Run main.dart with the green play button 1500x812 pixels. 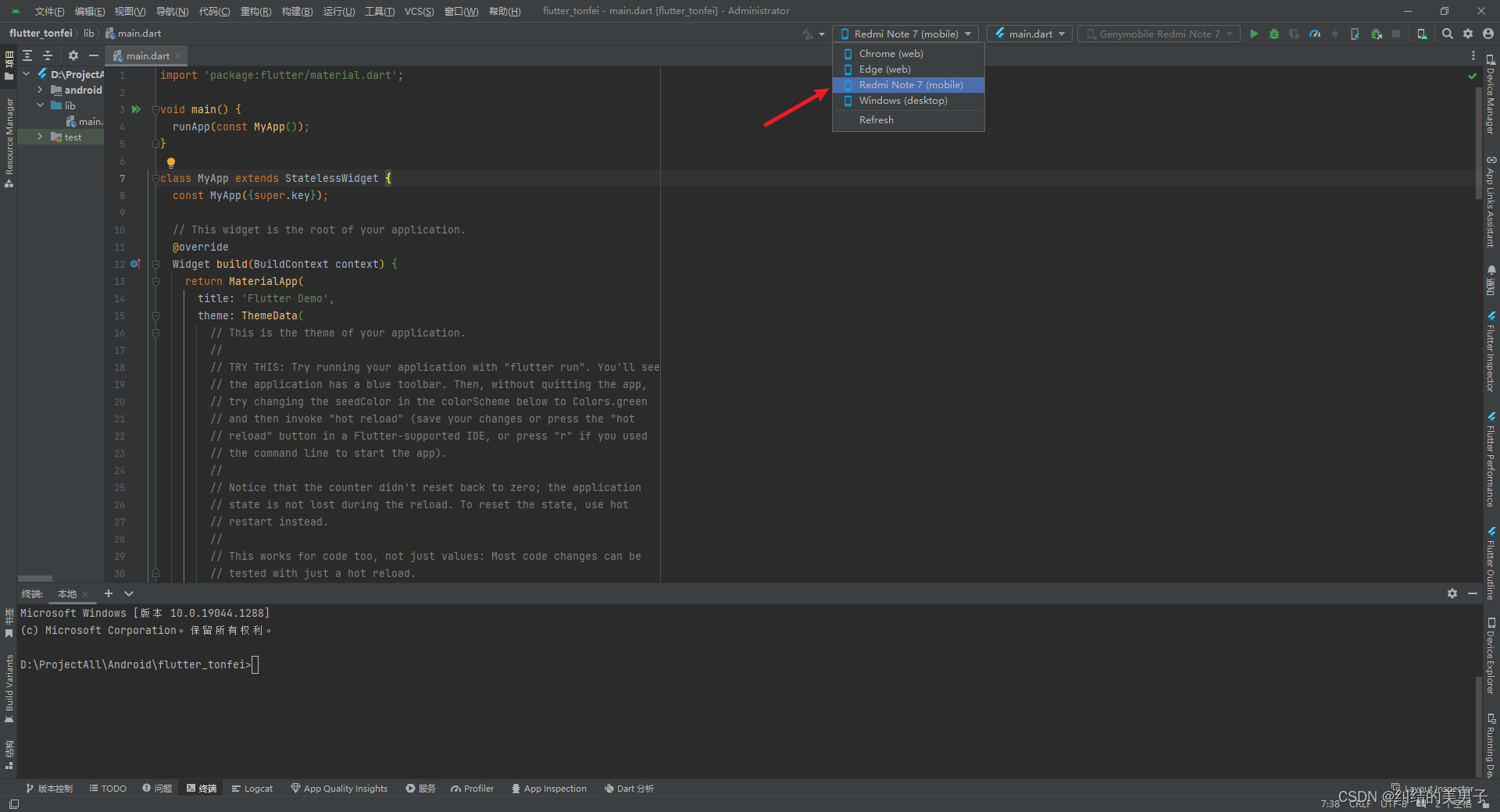[x=1254, y=34]
